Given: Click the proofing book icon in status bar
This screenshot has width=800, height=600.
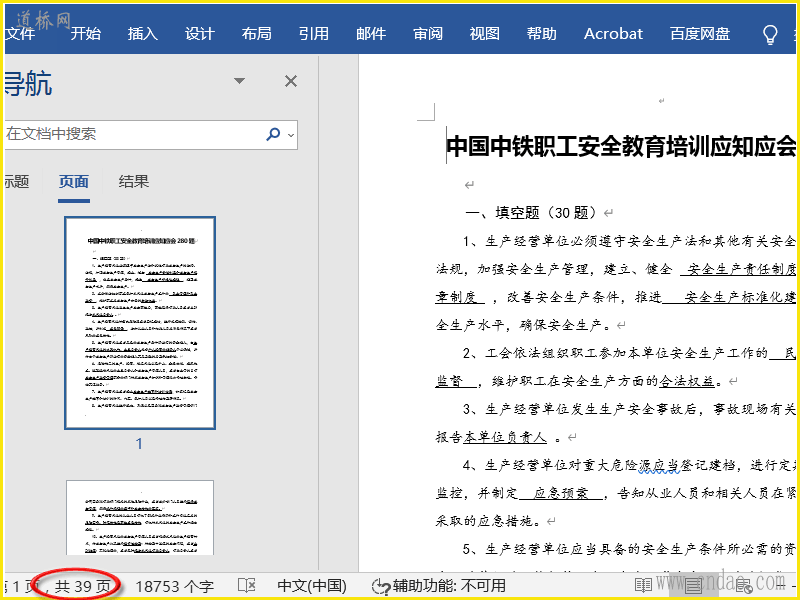Looking at the screenshot, I should (246, 586).
